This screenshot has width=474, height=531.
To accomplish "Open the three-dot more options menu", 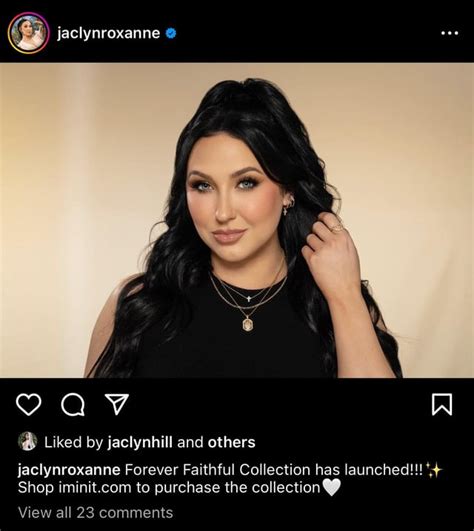I will (x=450, y=33).
